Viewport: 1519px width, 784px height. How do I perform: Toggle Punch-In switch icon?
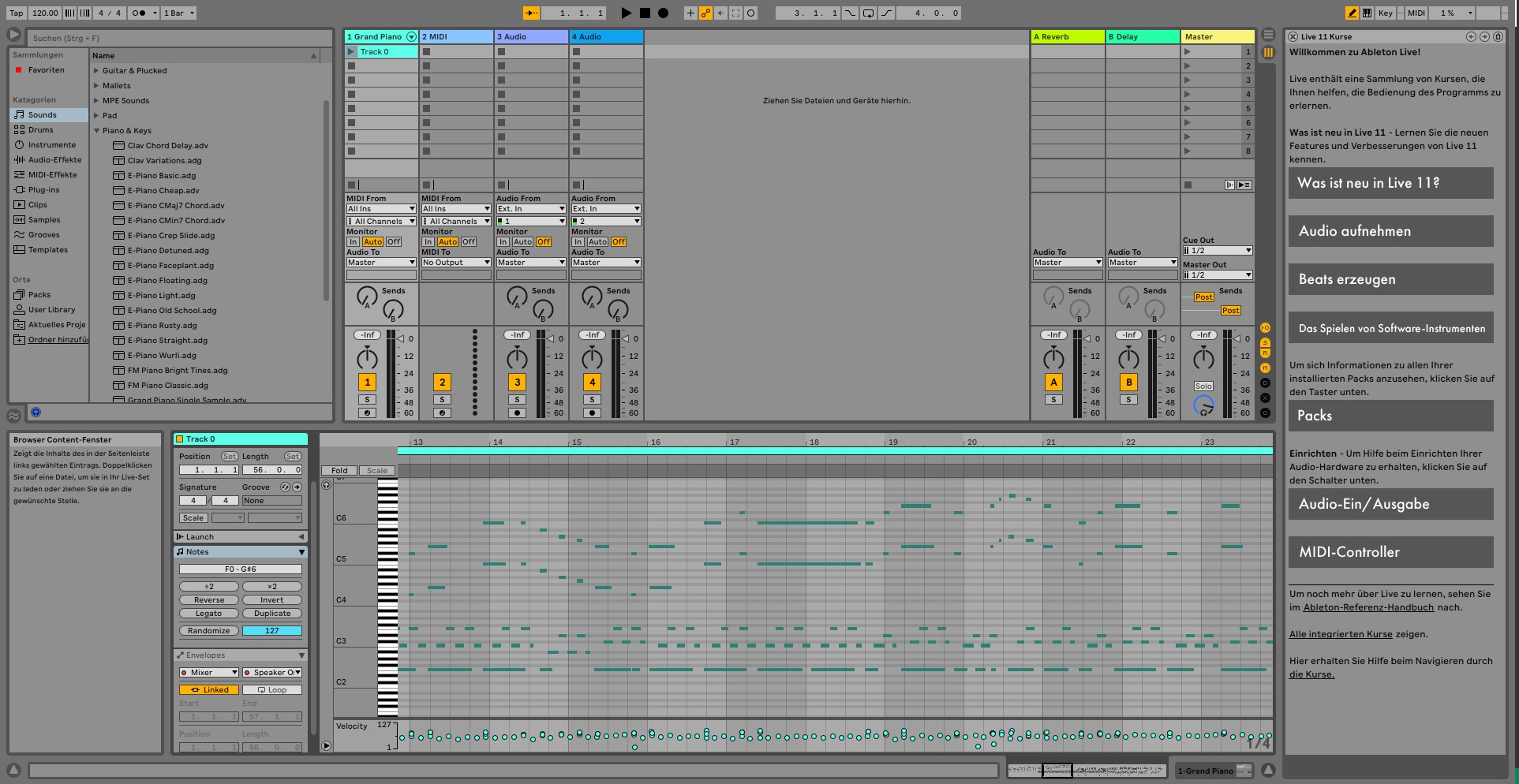pos(850,13)
